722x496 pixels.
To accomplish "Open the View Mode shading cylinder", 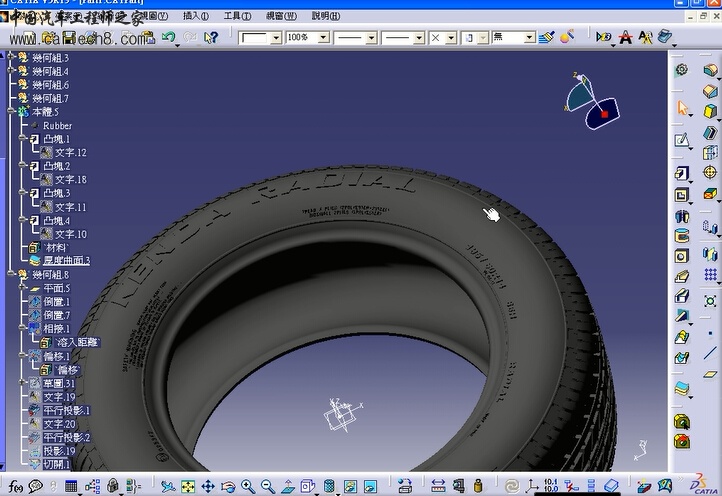I will pyautogui.click(x=329, y=486).
